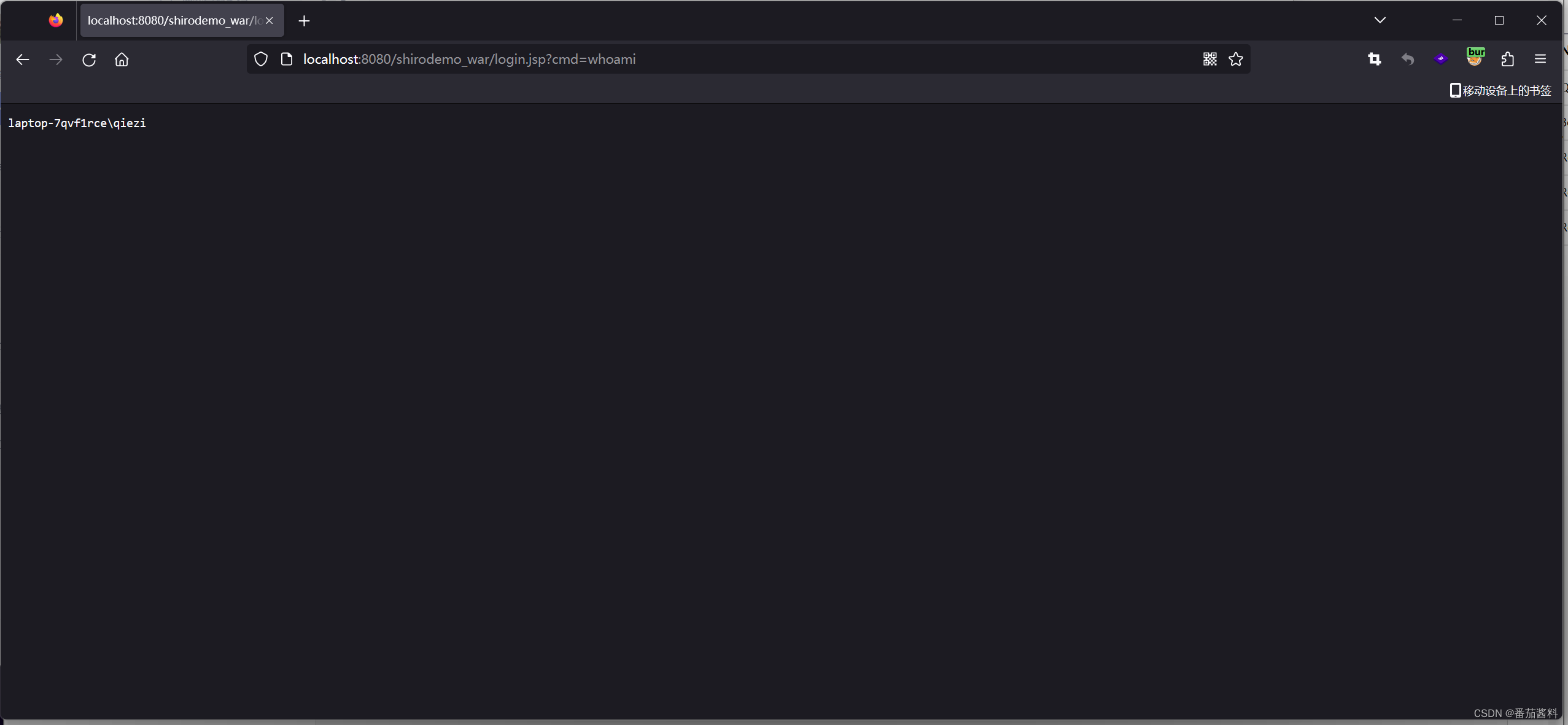Open mobile device bookmarks folder

coord(1500,91)
